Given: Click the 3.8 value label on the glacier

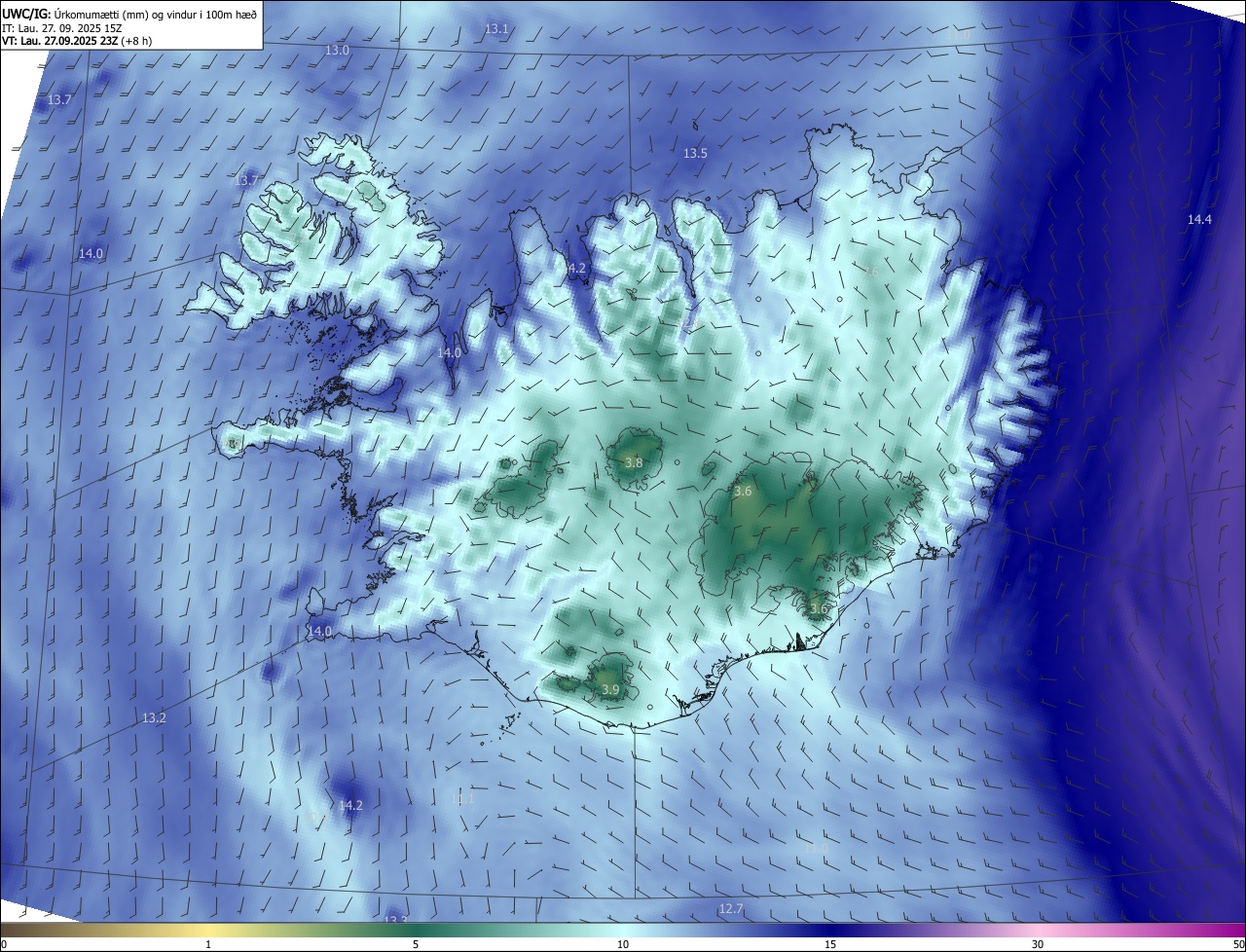Looking at the screenshot, I should (x=634, y=463).
